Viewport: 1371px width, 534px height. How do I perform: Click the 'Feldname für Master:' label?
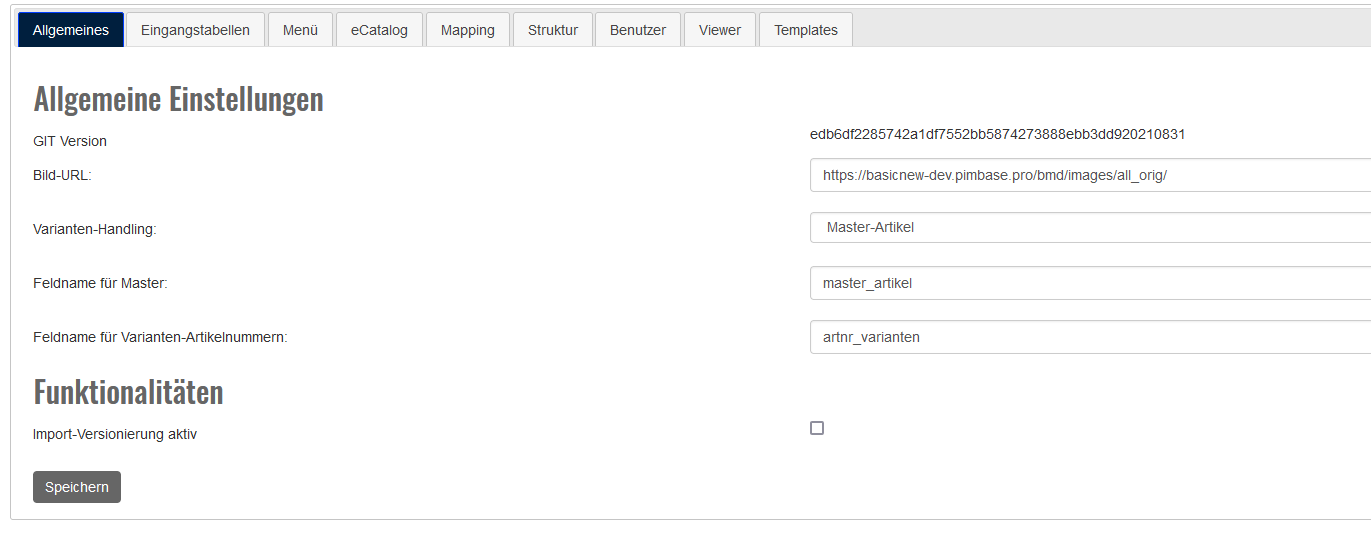coord(100,283)
